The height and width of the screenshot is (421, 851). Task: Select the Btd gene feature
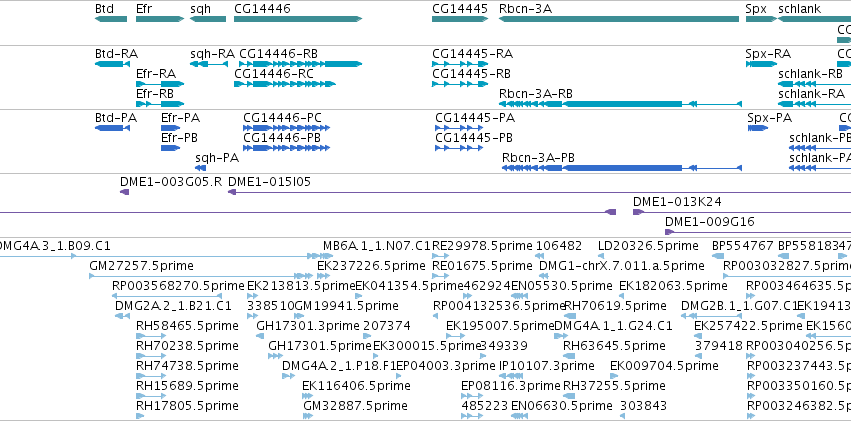click(x=111, y=19)
